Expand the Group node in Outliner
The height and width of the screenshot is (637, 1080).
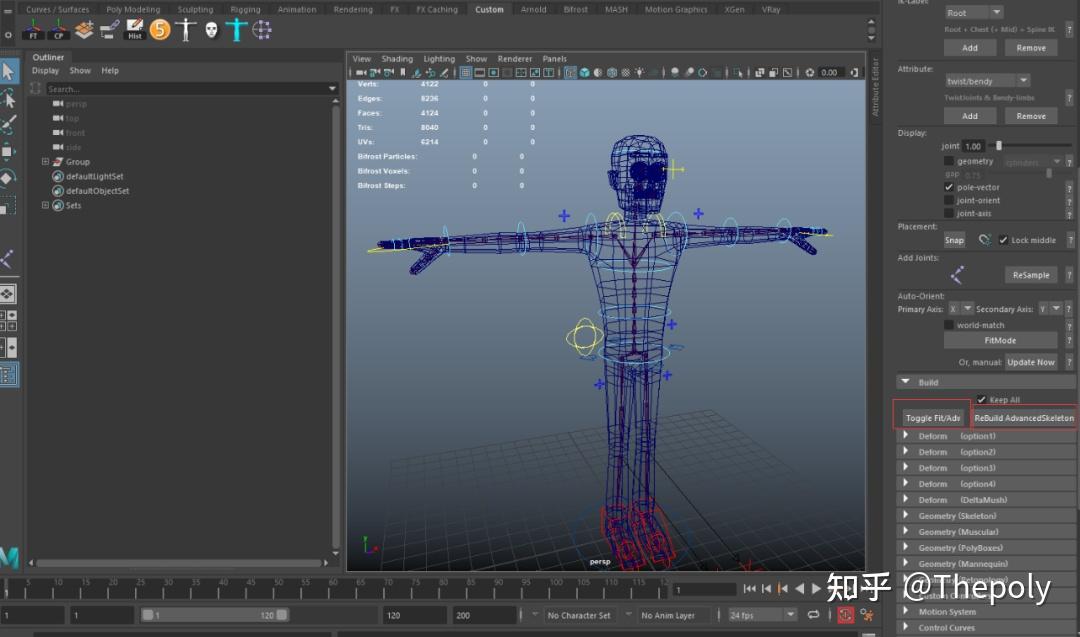coord(45,162)
